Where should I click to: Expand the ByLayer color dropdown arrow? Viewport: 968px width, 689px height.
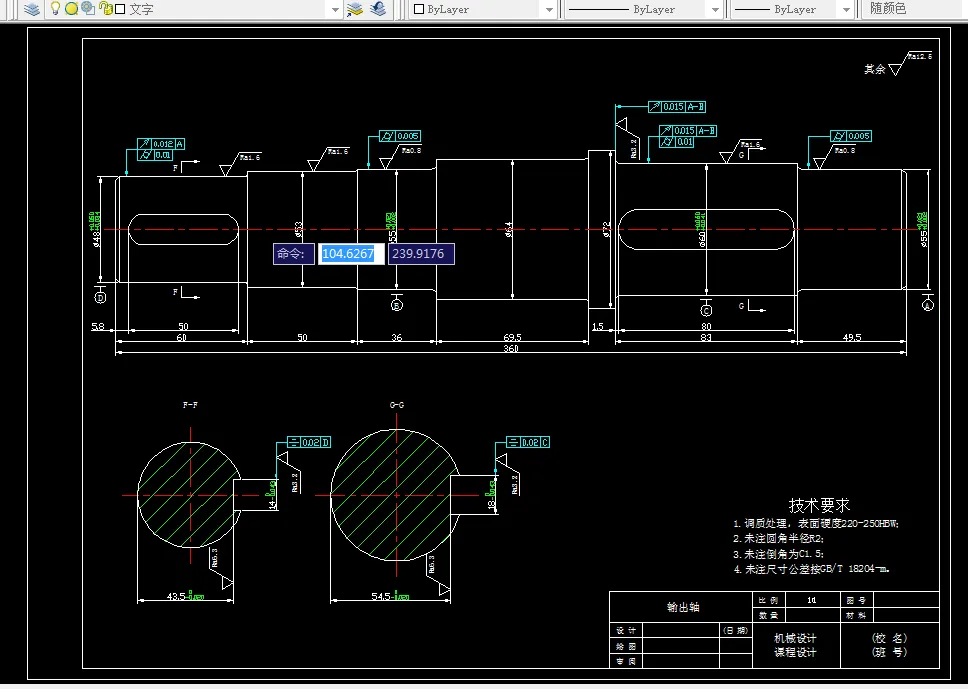549,10
